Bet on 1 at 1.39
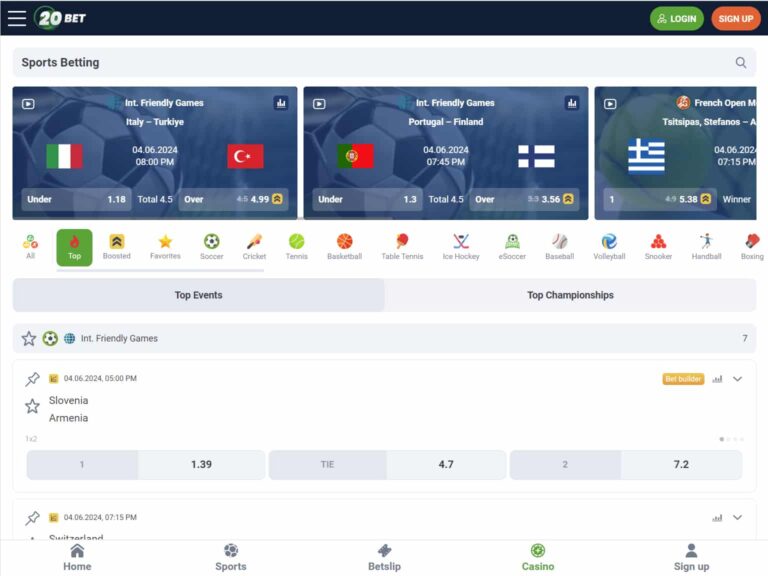The image size is (768, 576). [146, 464]
